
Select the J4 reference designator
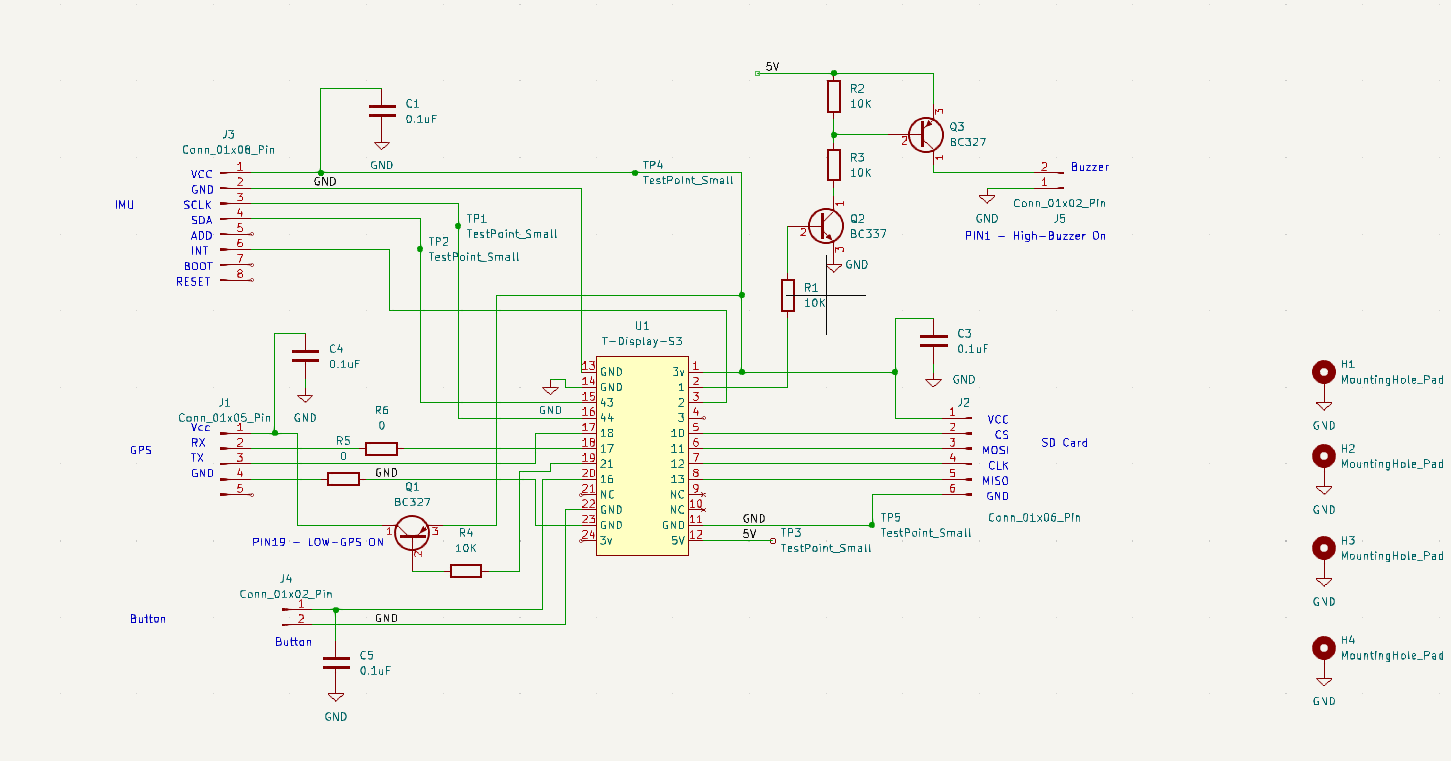(x=286, y=578)
